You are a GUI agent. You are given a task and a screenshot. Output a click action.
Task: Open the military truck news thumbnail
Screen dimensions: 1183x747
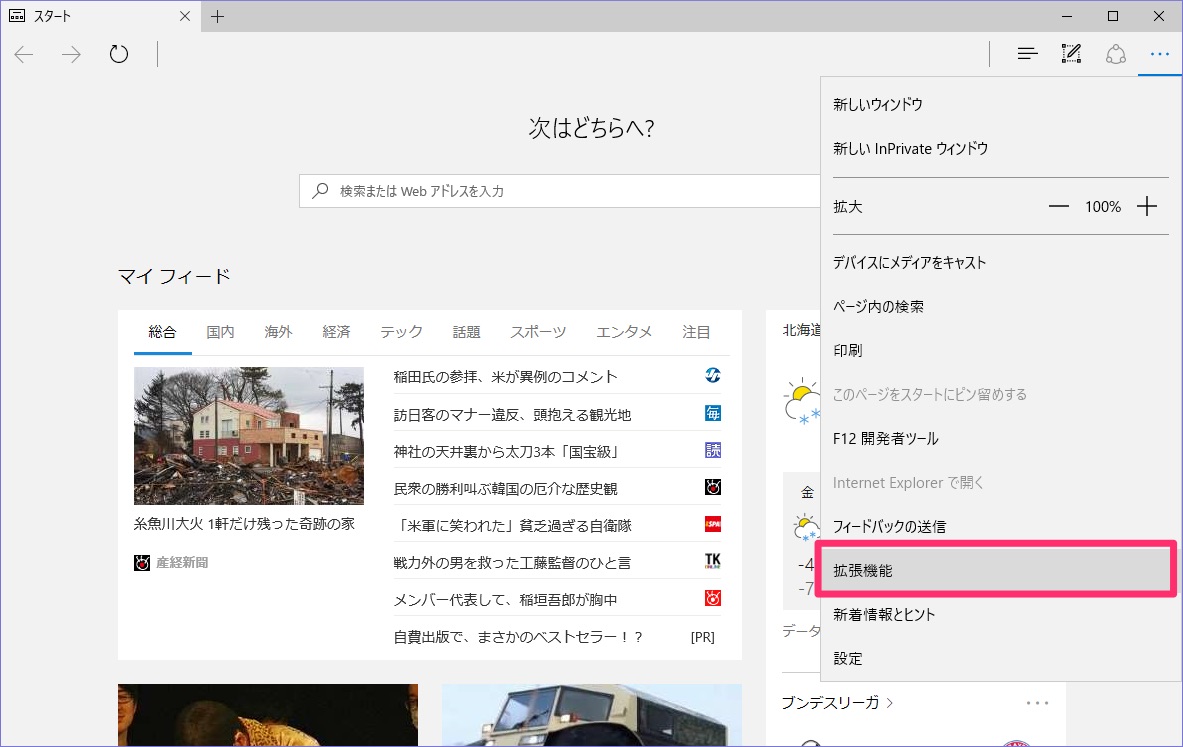click(592, 715)
